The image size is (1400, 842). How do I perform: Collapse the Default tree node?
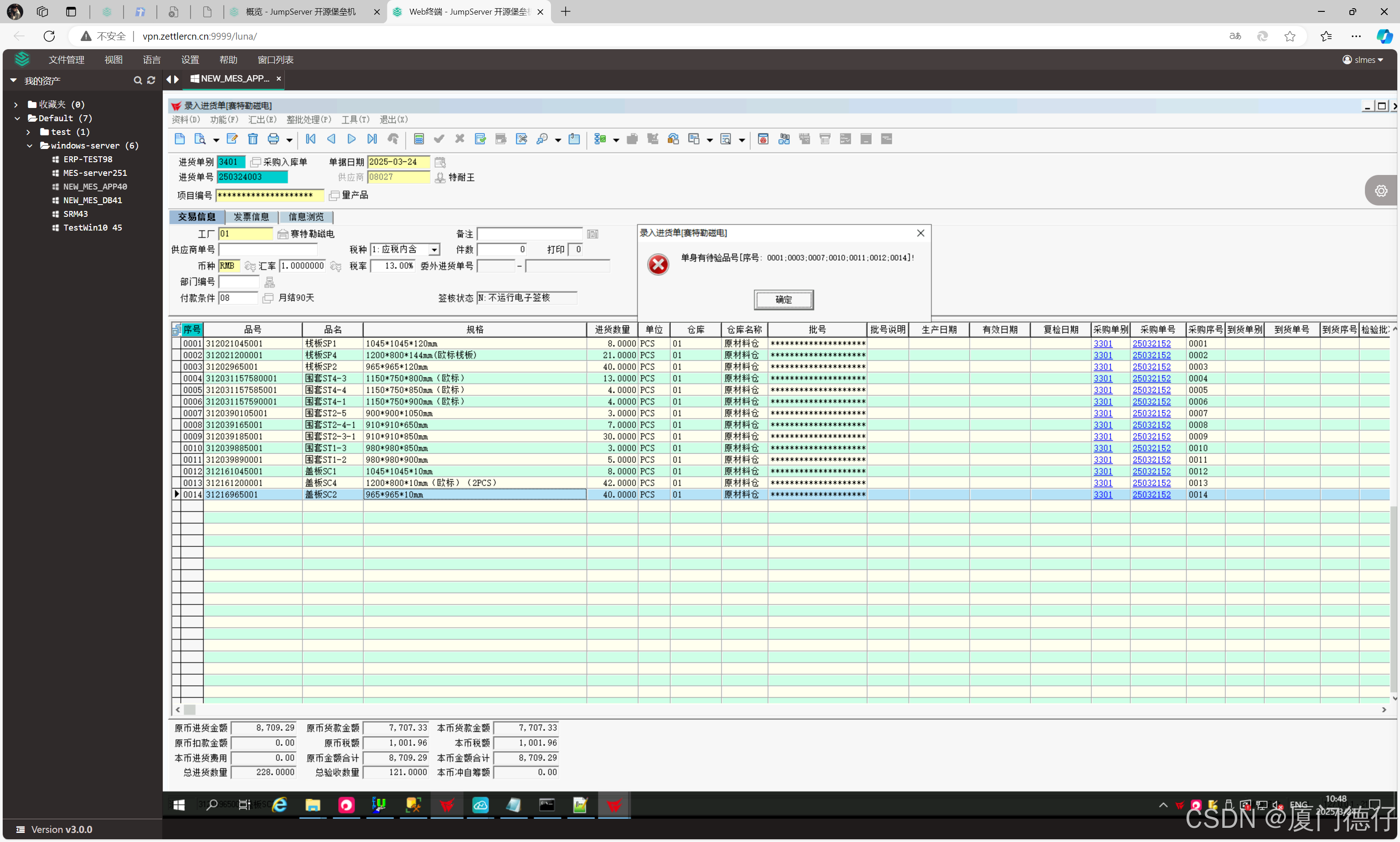coord(17,118)
